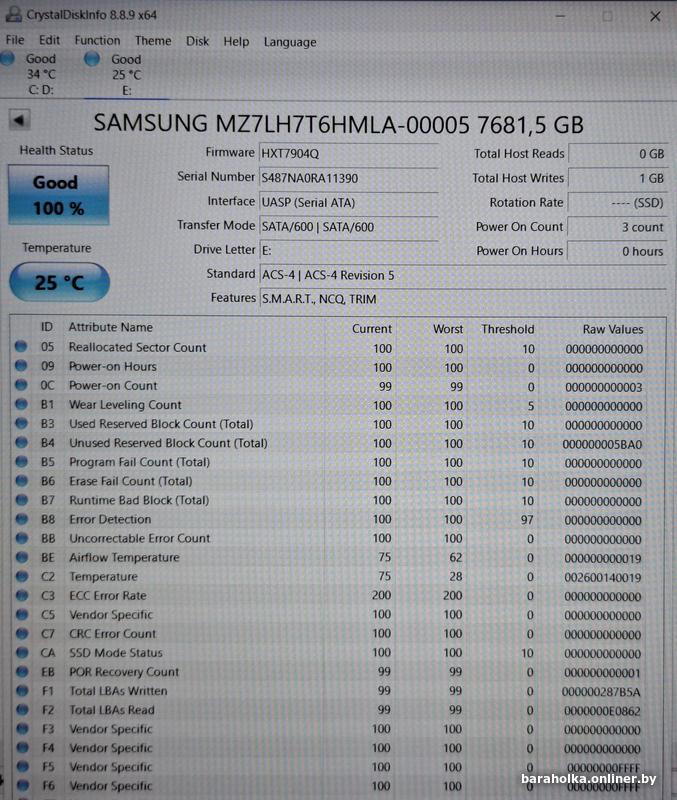Image resolution: width=677 pixels, height=800 pixels.
Task: Click the Power On Hours value
Action: tap(618, 252)
